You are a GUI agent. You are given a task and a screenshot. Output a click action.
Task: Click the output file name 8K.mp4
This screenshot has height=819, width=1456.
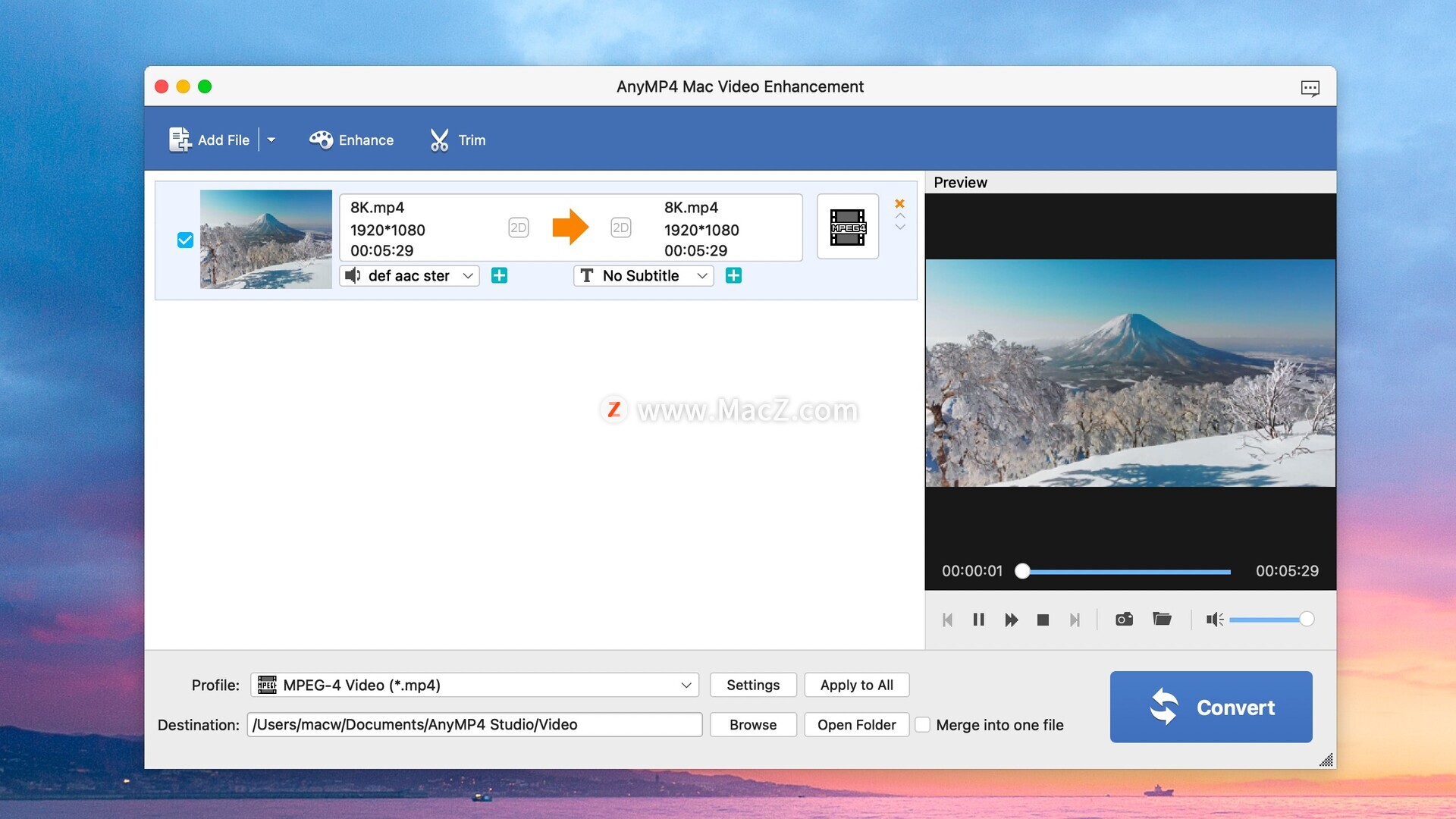click(691, 208)
